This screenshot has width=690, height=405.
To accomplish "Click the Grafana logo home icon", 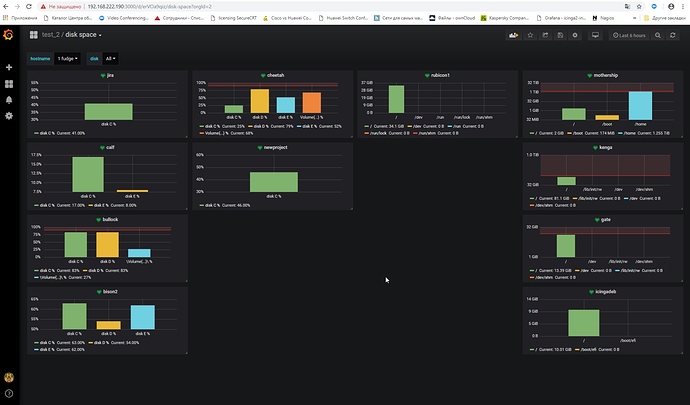I will click(9, 35).
